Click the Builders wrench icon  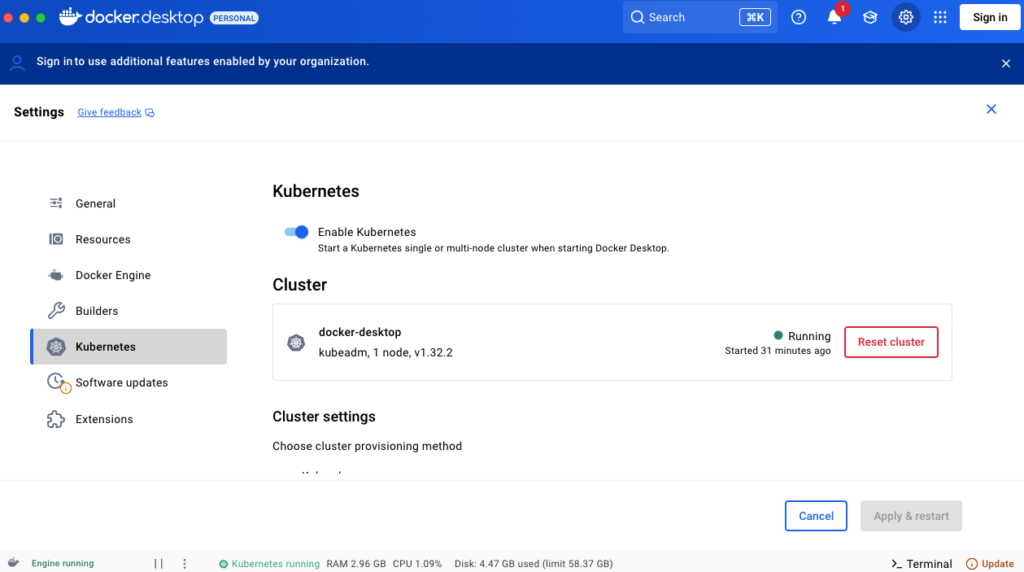56,311
